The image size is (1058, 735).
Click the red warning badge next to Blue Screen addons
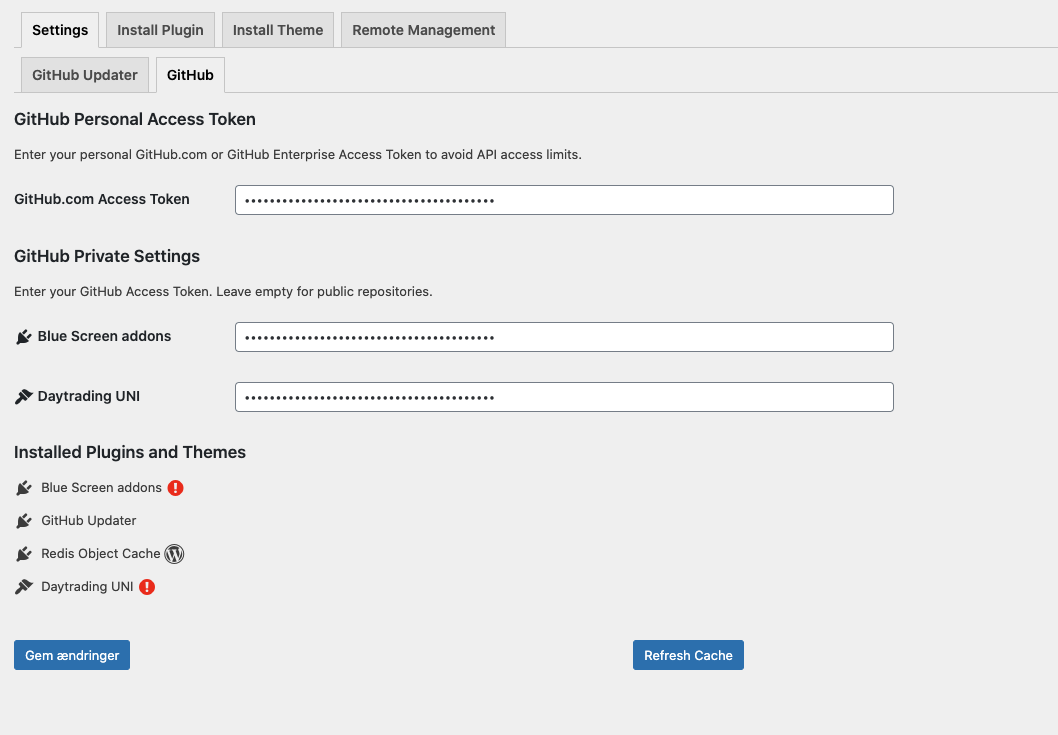175,488
